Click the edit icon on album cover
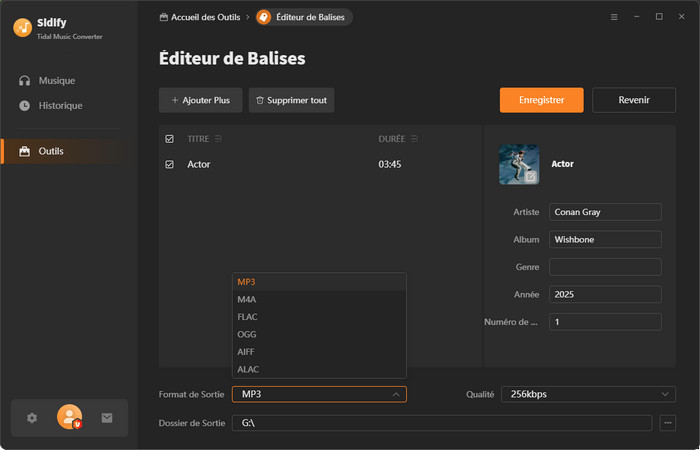The width and height of the screenshot is (700, 450). point(531,176)
